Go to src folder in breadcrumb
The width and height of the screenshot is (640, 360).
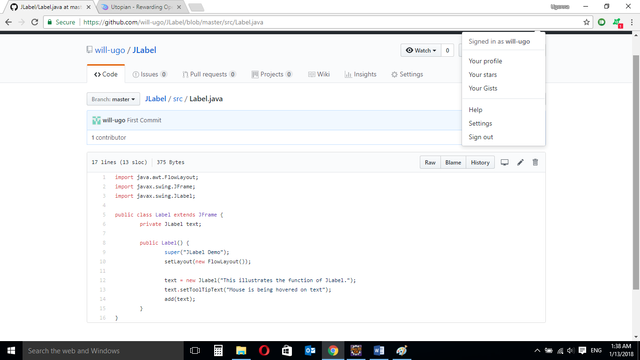[178, 99]
